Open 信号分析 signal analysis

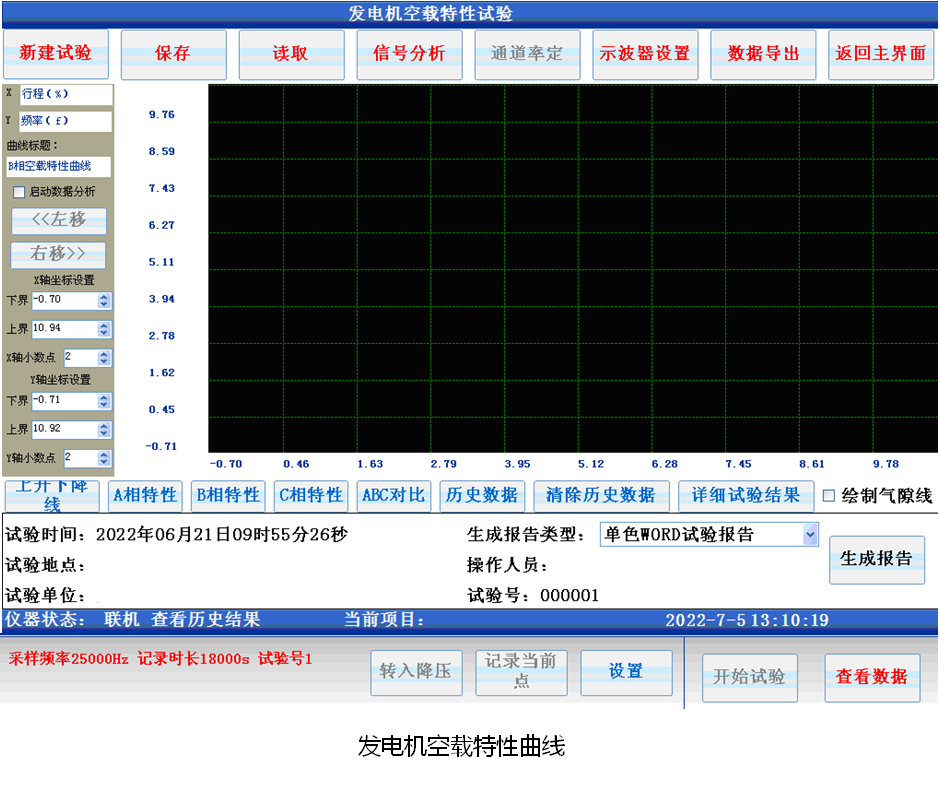click(x=409, y=54)
